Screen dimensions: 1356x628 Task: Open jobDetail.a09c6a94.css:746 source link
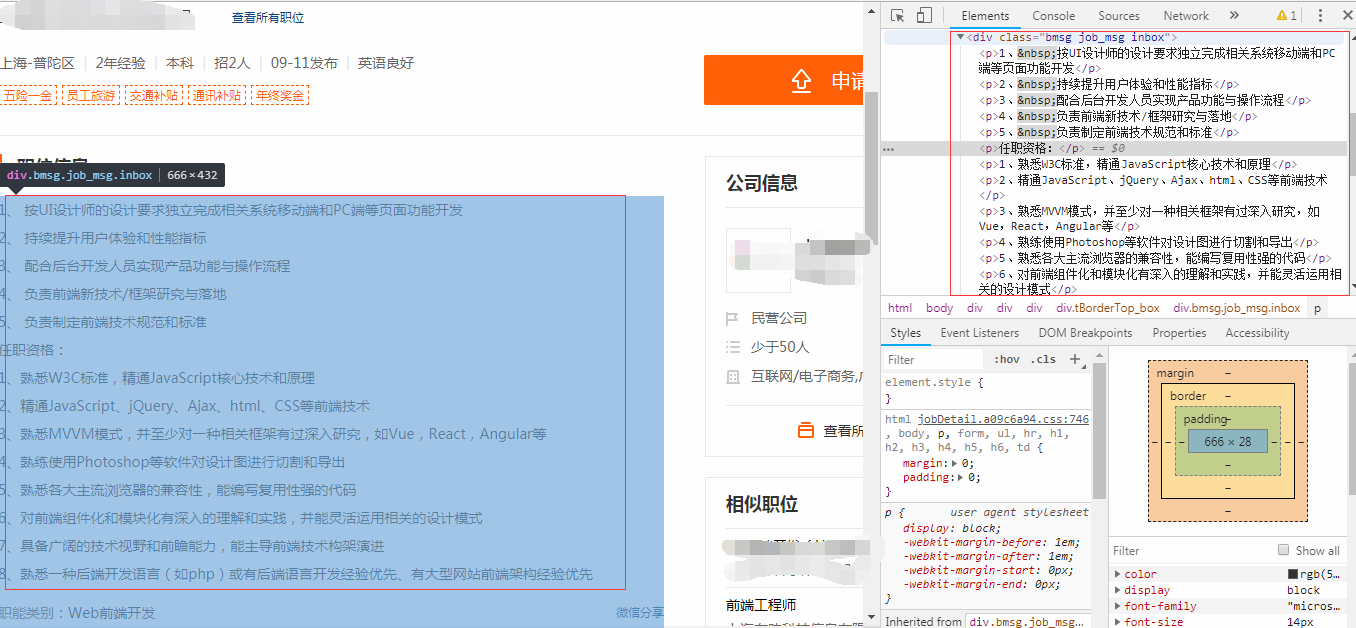click(1003, 420)
